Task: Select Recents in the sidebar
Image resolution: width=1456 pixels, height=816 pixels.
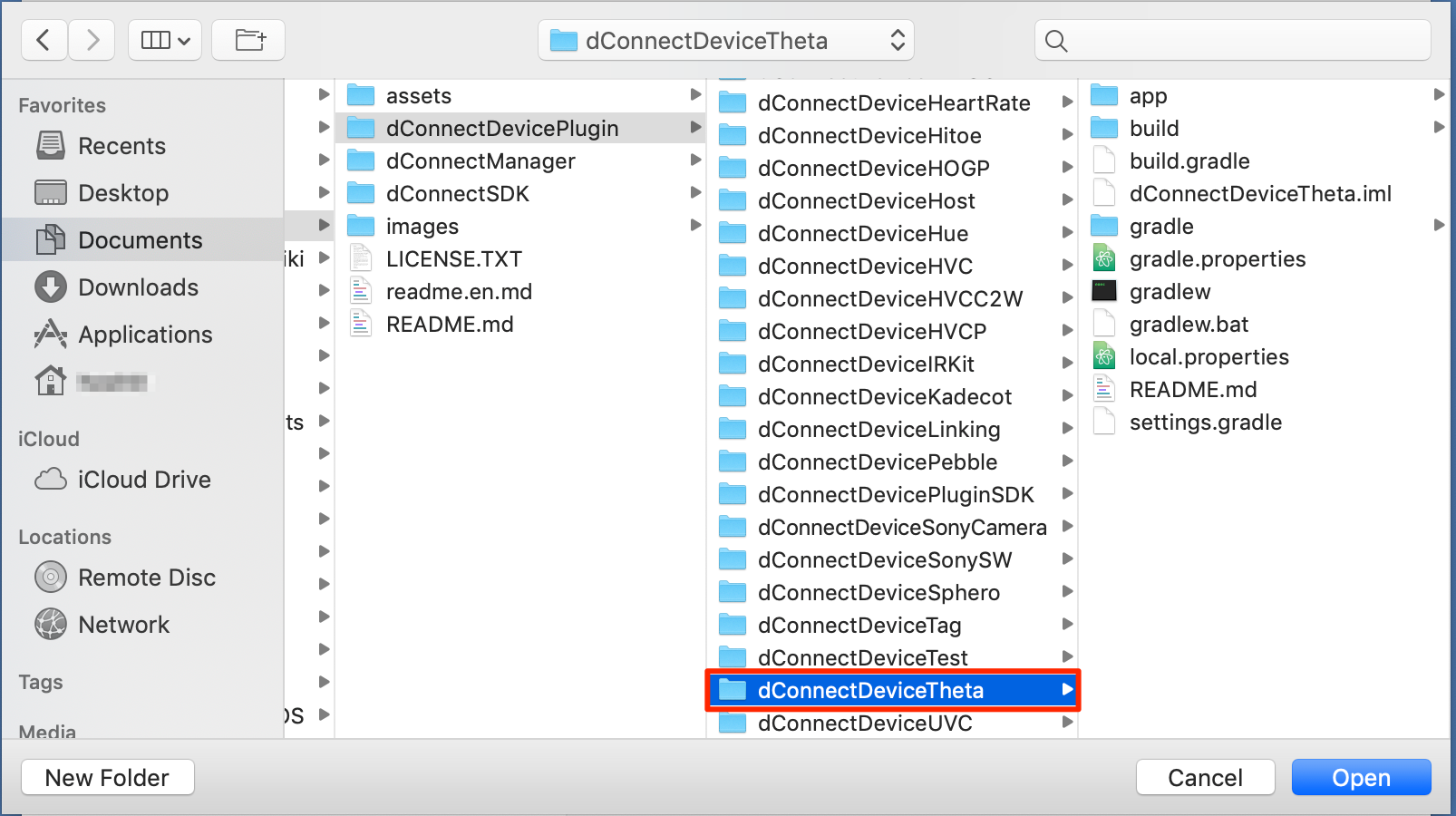Action: pos(121,146)
